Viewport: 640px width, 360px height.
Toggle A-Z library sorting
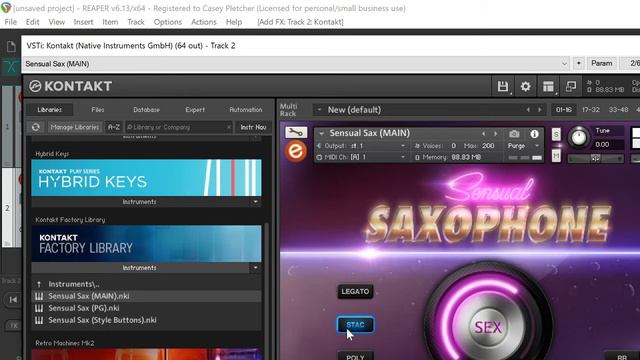[x=114, y=127]
